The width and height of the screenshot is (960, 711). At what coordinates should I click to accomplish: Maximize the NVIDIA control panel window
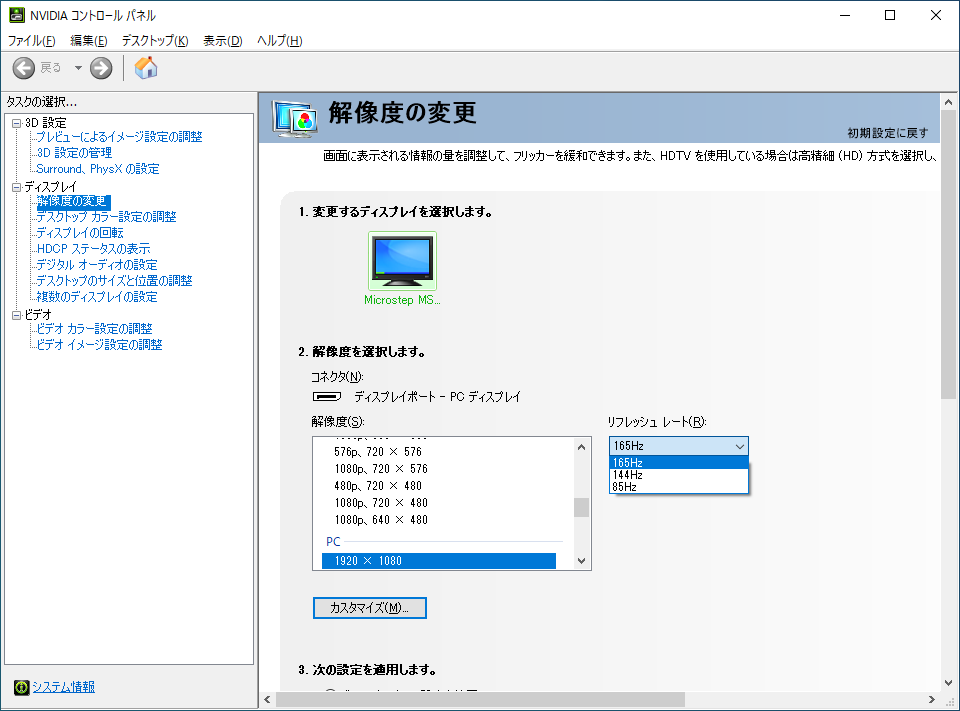(890, 15)
